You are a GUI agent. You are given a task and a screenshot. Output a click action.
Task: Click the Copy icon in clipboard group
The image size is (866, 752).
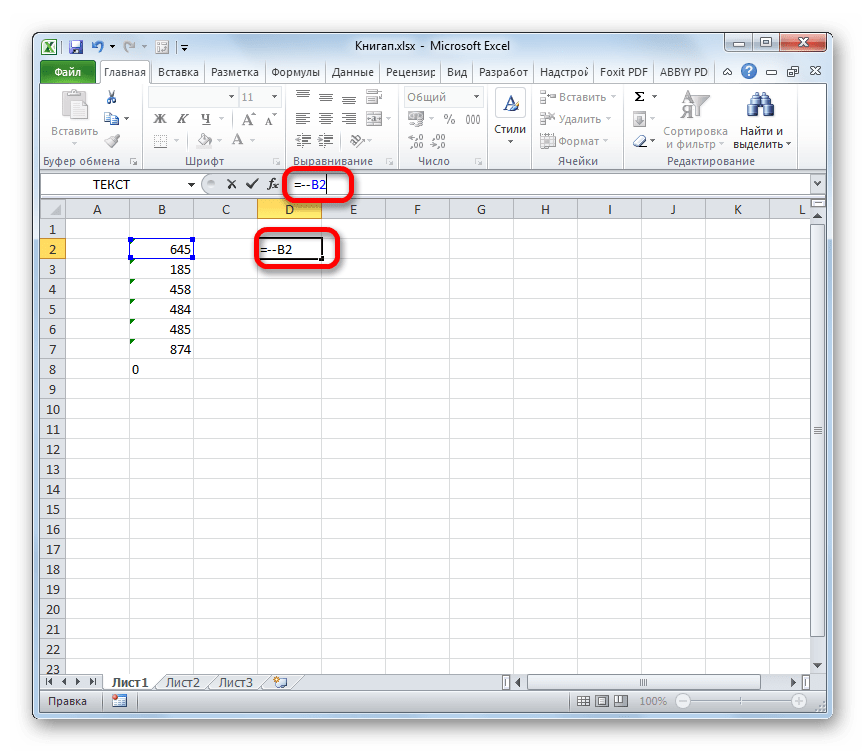coord(112,119)
